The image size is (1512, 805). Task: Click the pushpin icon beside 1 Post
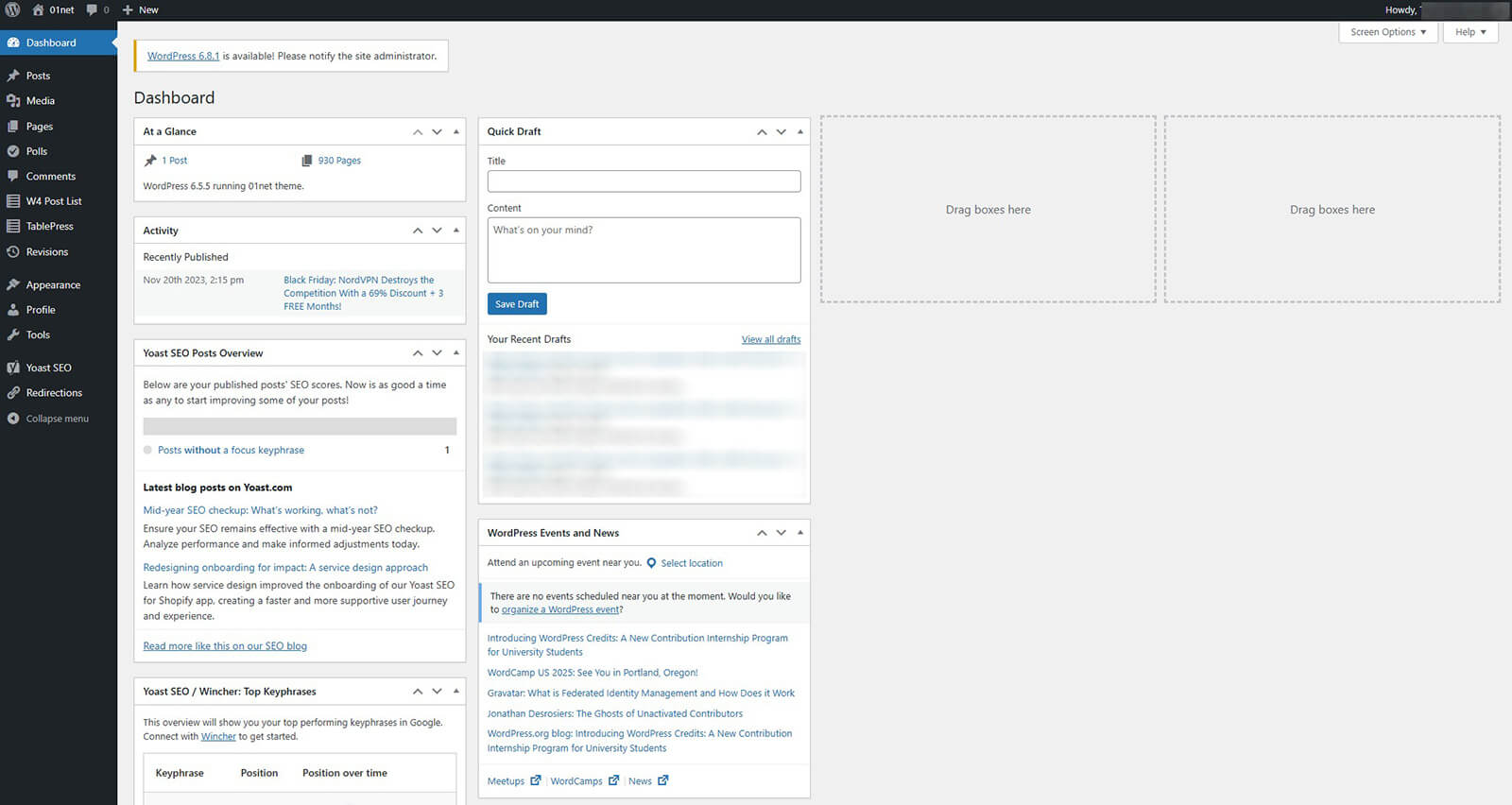point(150,161)
